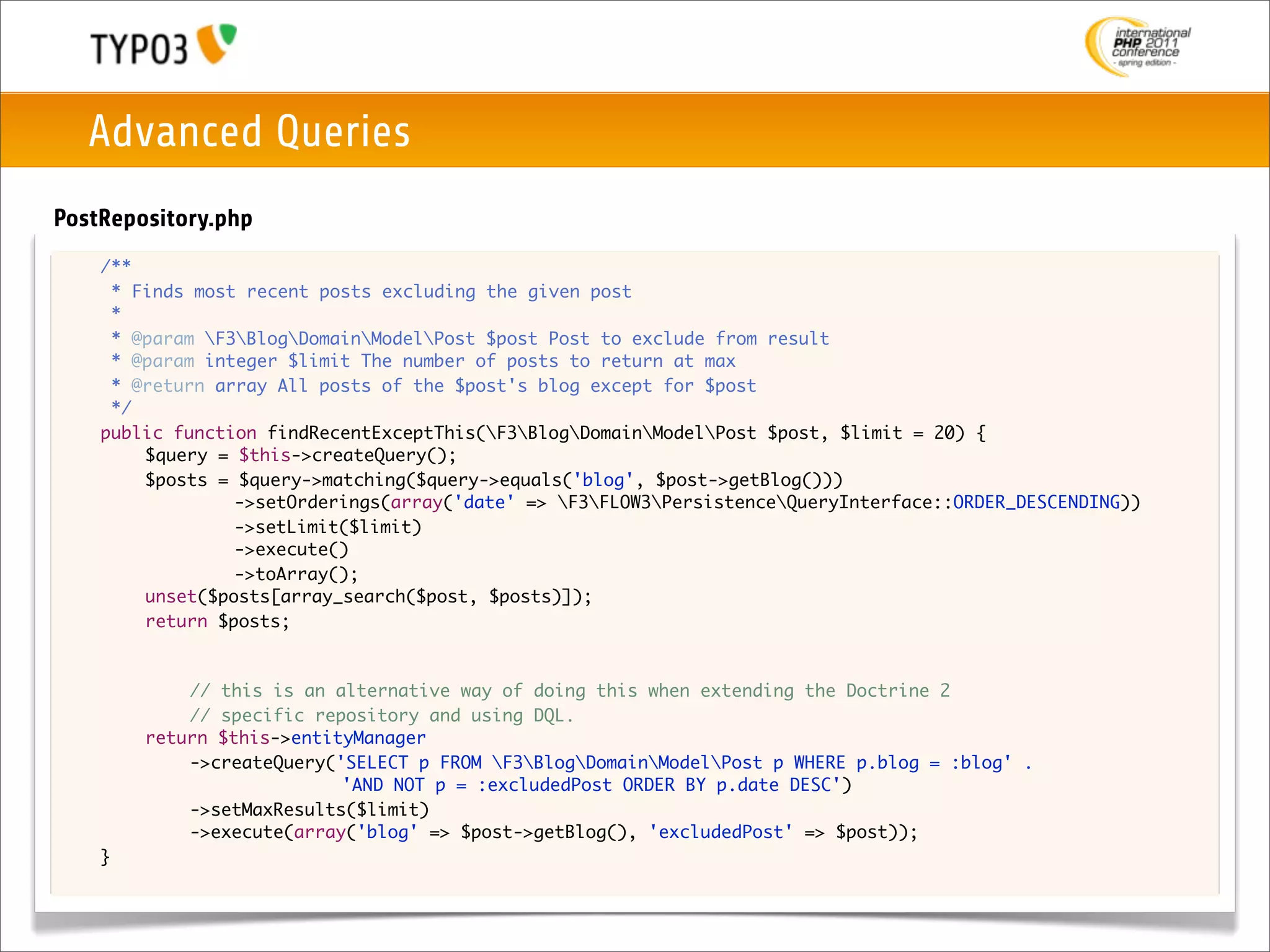Click the first @param line mentioning $post
Viewport: 1270px width, 952px height.
coord(470,338)
